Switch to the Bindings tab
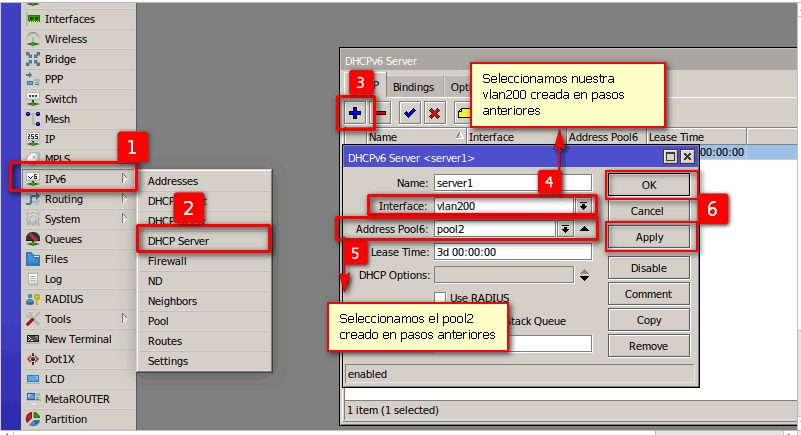Viewport: 801px width, 435px height. point(413,87)
